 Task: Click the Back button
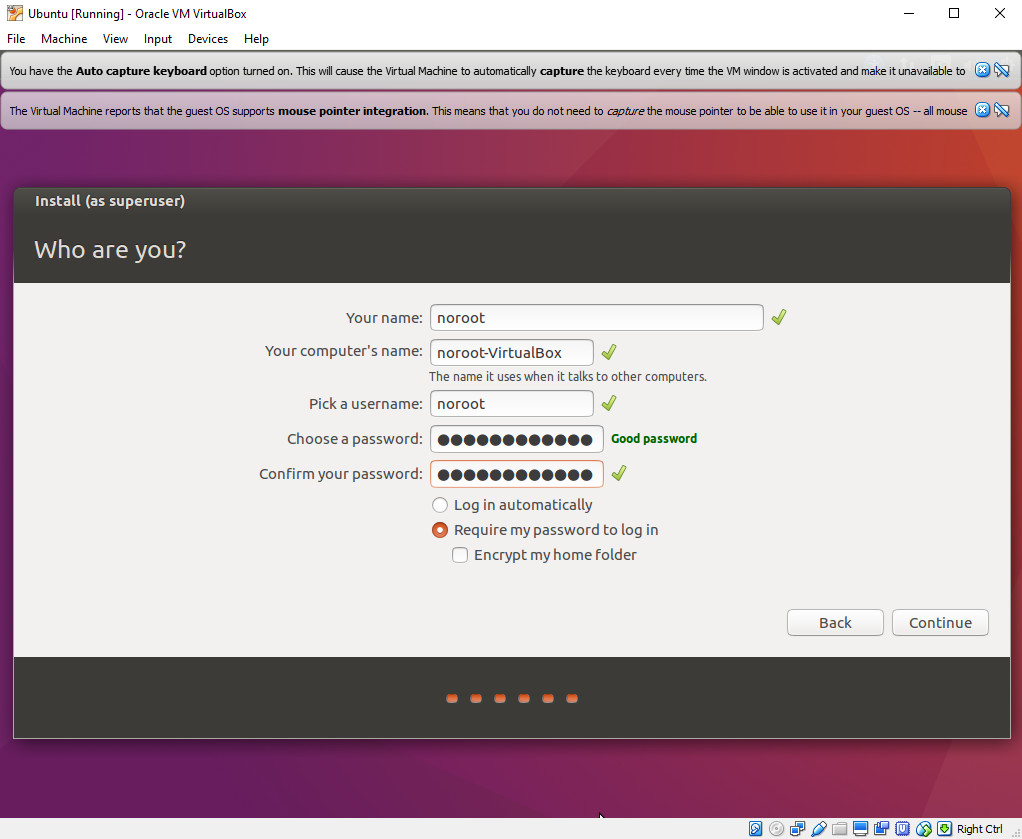click(x=835, y=623)
